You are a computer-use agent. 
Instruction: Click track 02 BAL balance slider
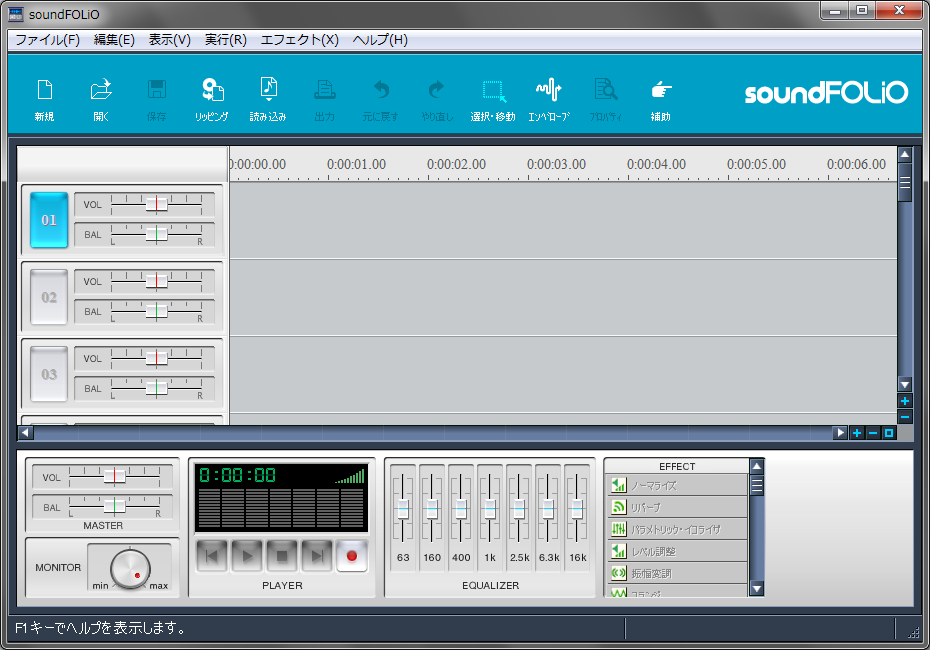pyautogui.click(x=157, y=311)
